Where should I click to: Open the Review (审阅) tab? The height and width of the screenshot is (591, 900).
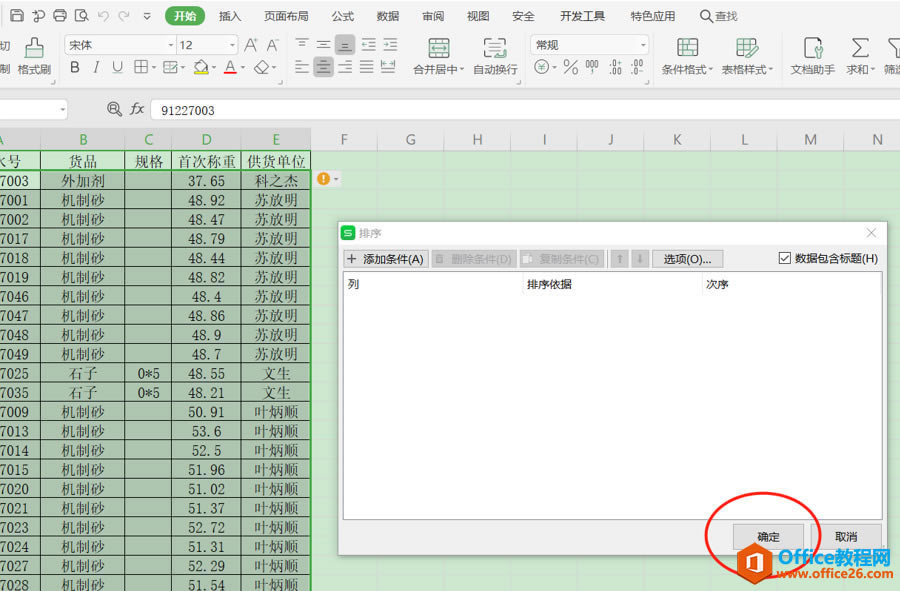point(432,16)
